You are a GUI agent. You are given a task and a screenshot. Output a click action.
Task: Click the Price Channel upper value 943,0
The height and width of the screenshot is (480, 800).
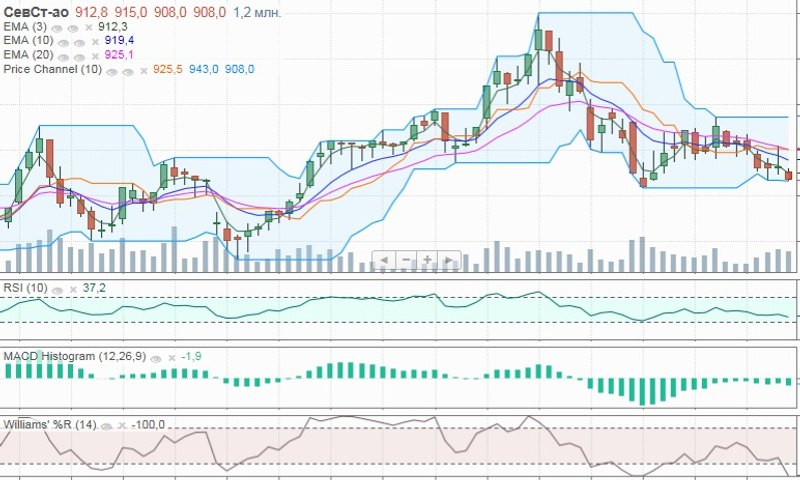[204, 69]
